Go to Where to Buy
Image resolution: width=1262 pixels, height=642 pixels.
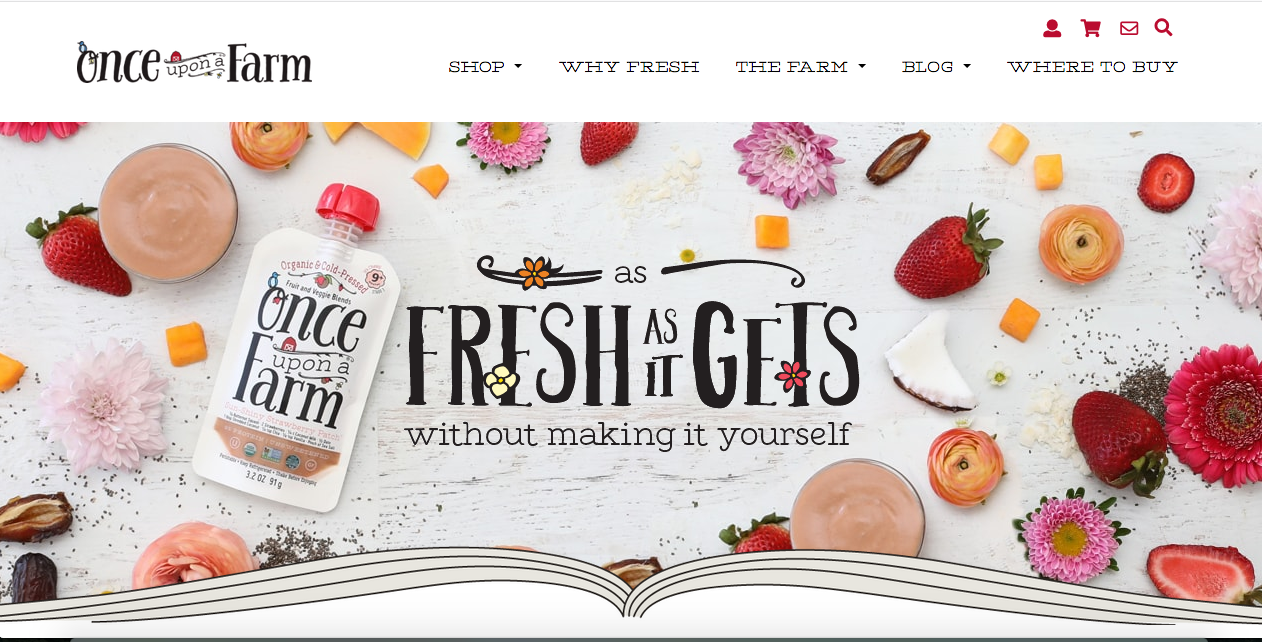pos(1092,67)
